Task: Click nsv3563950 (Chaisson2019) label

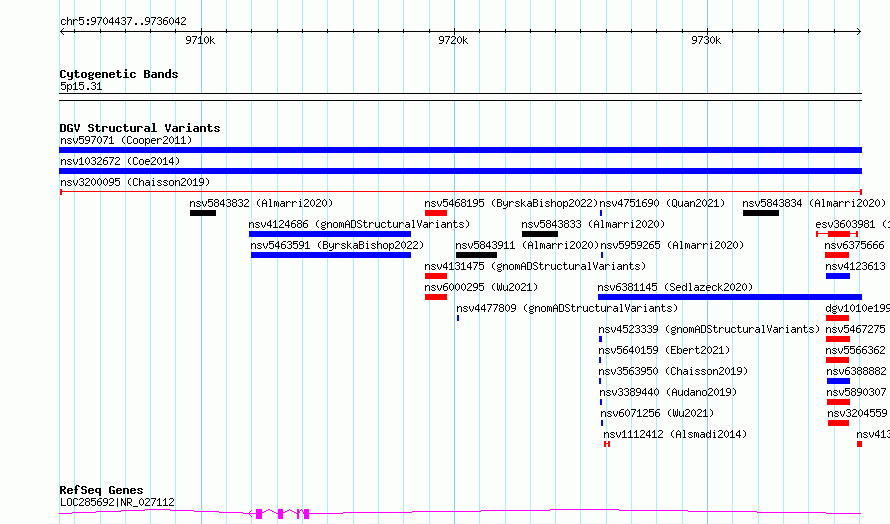Action: 673,371
